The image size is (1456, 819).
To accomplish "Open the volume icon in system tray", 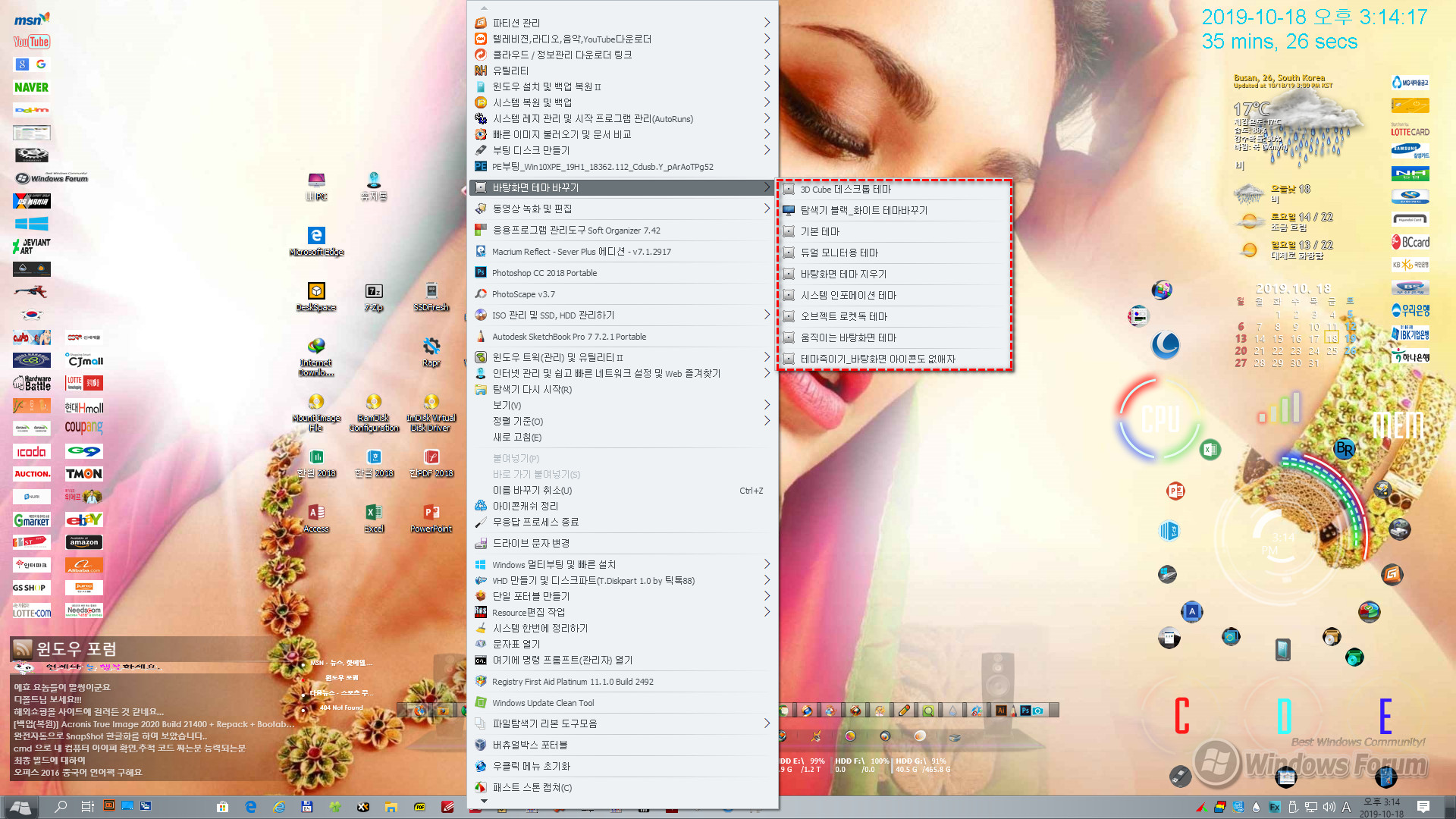I will tap(1329, 807).
